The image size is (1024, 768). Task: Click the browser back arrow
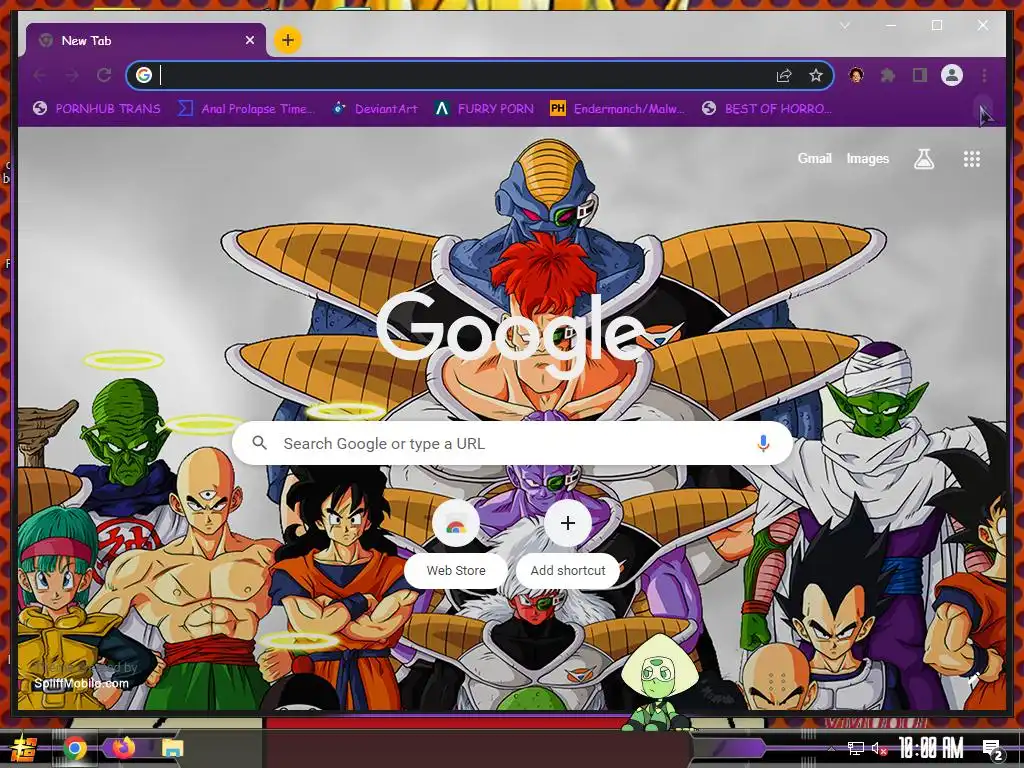(40, 75)
